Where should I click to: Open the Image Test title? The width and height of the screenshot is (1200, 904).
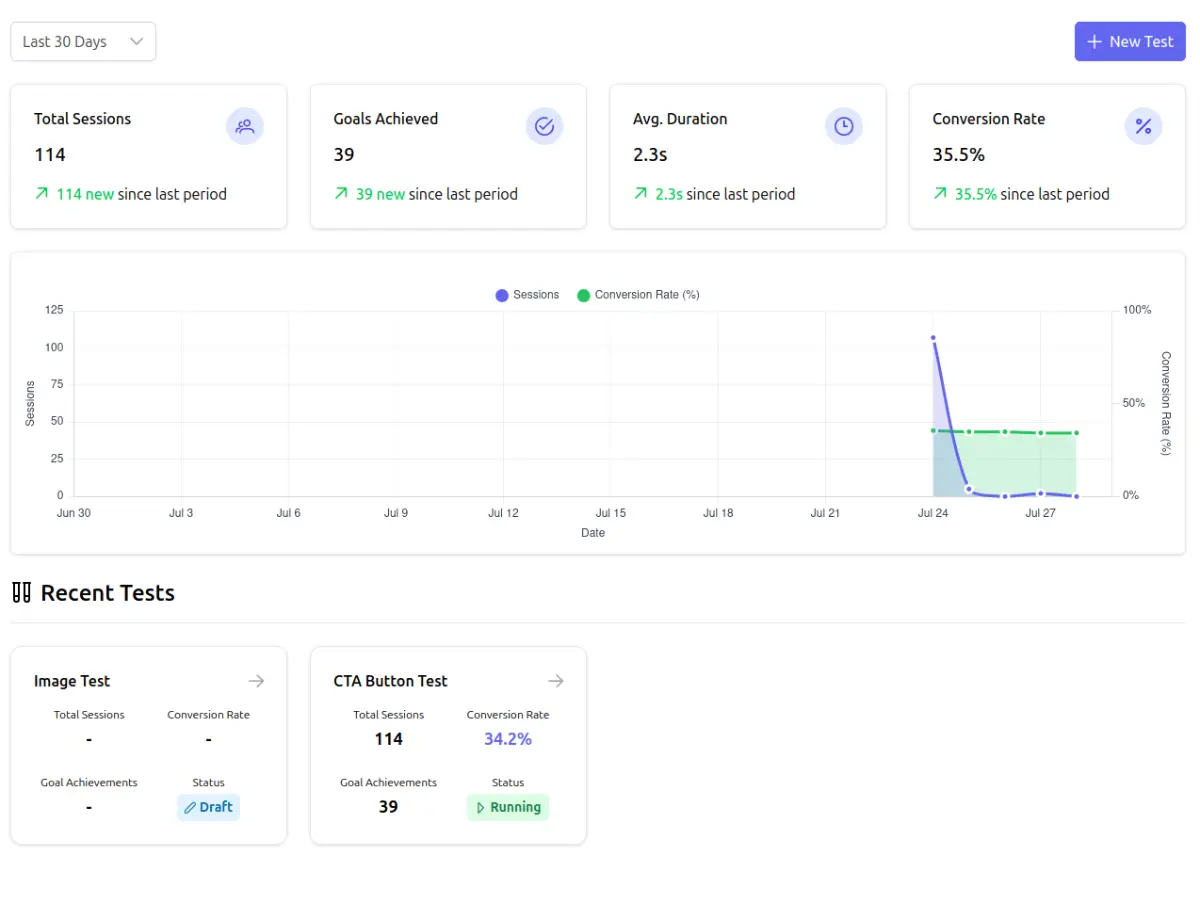[72, 681]
